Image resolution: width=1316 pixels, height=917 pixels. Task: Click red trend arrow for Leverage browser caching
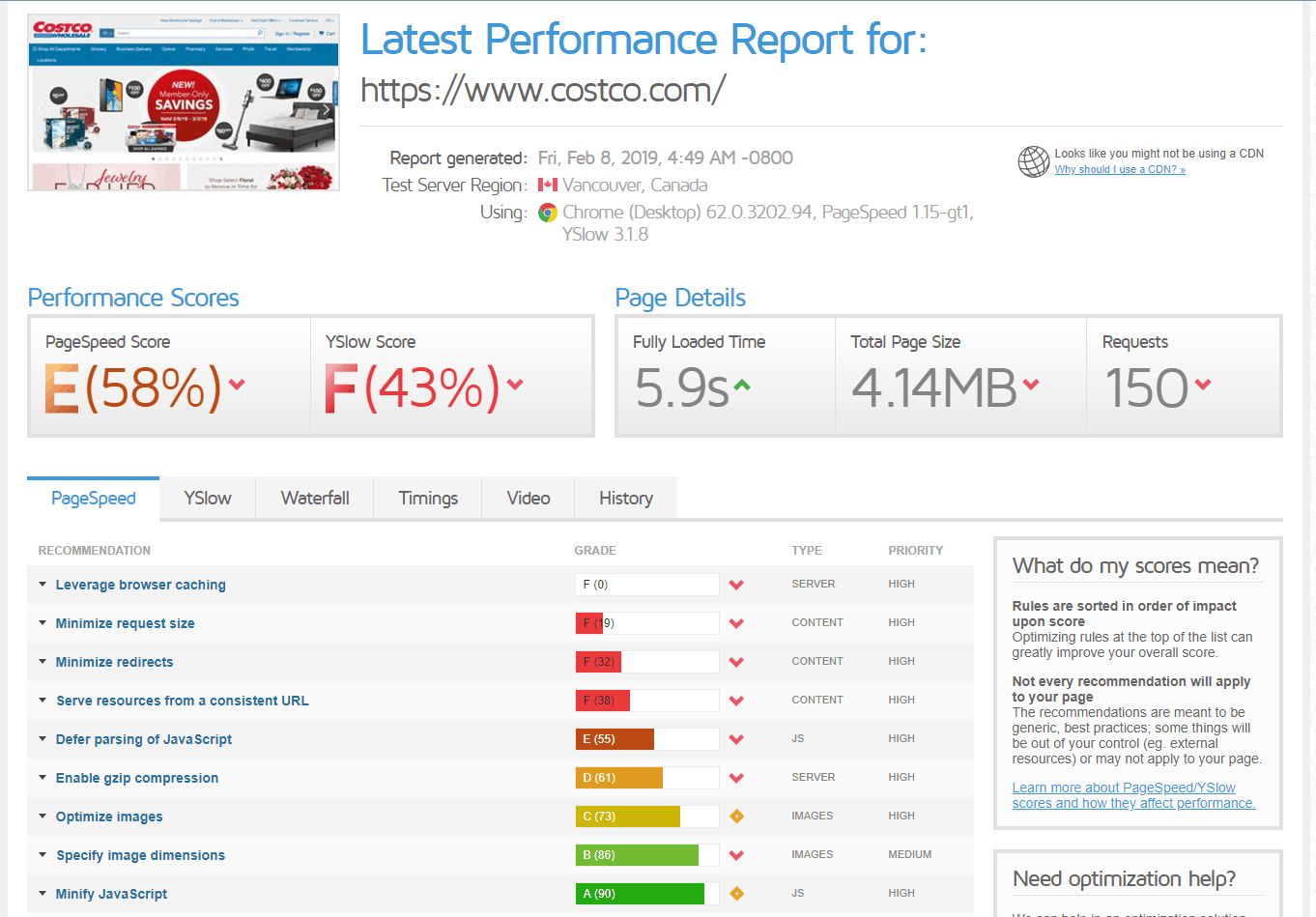click(736, 585)
